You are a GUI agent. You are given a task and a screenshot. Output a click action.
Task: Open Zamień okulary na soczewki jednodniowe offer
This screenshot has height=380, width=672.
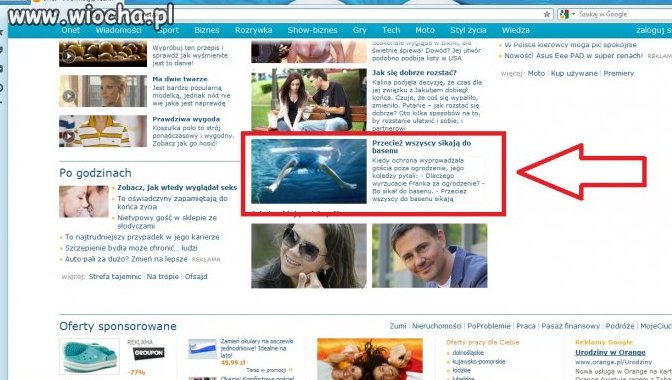click(257, 348)
